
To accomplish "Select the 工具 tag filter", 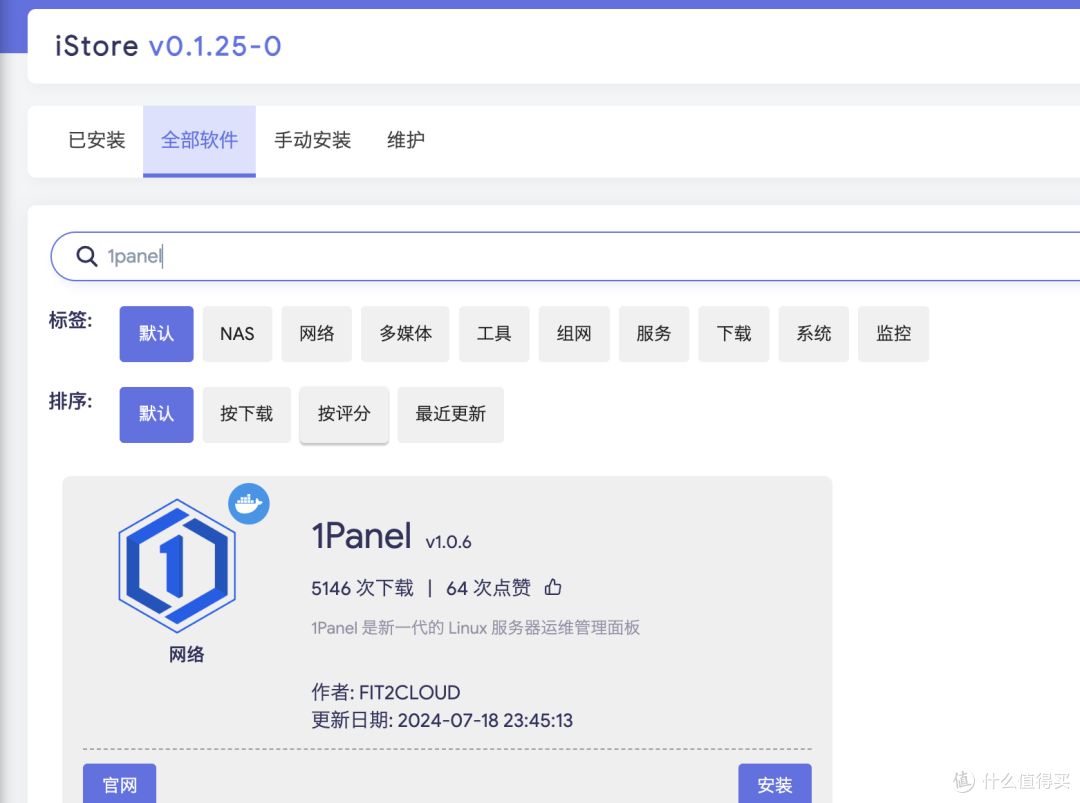I will pos(494,333).
